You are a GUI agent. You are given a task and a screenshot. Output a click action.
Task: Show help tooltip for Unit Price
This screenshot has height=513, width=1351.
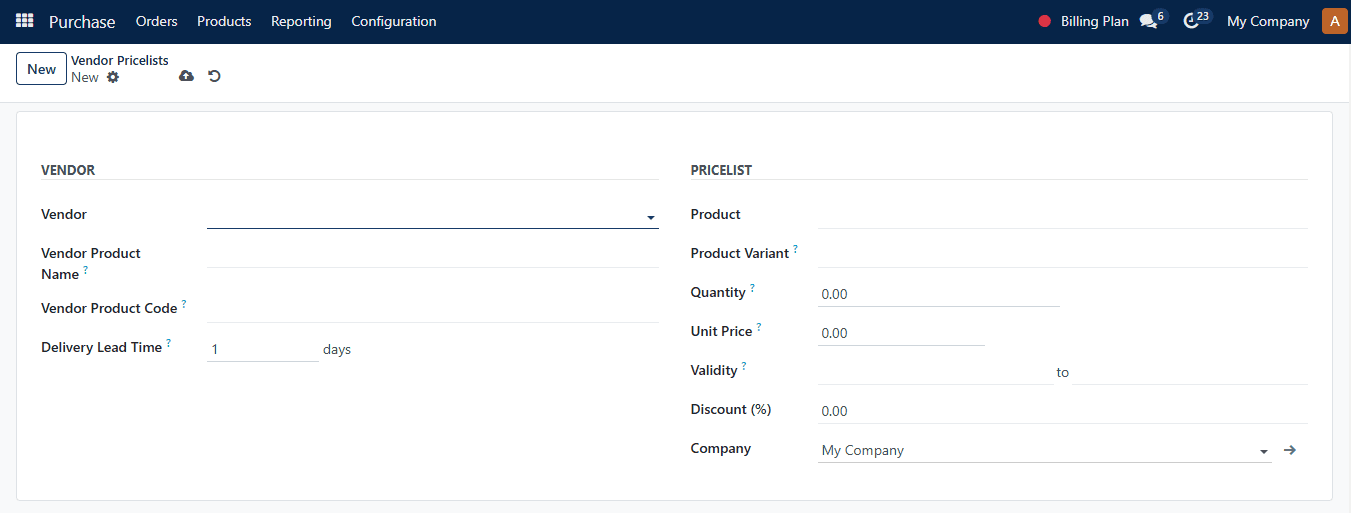tap(759, 326)
